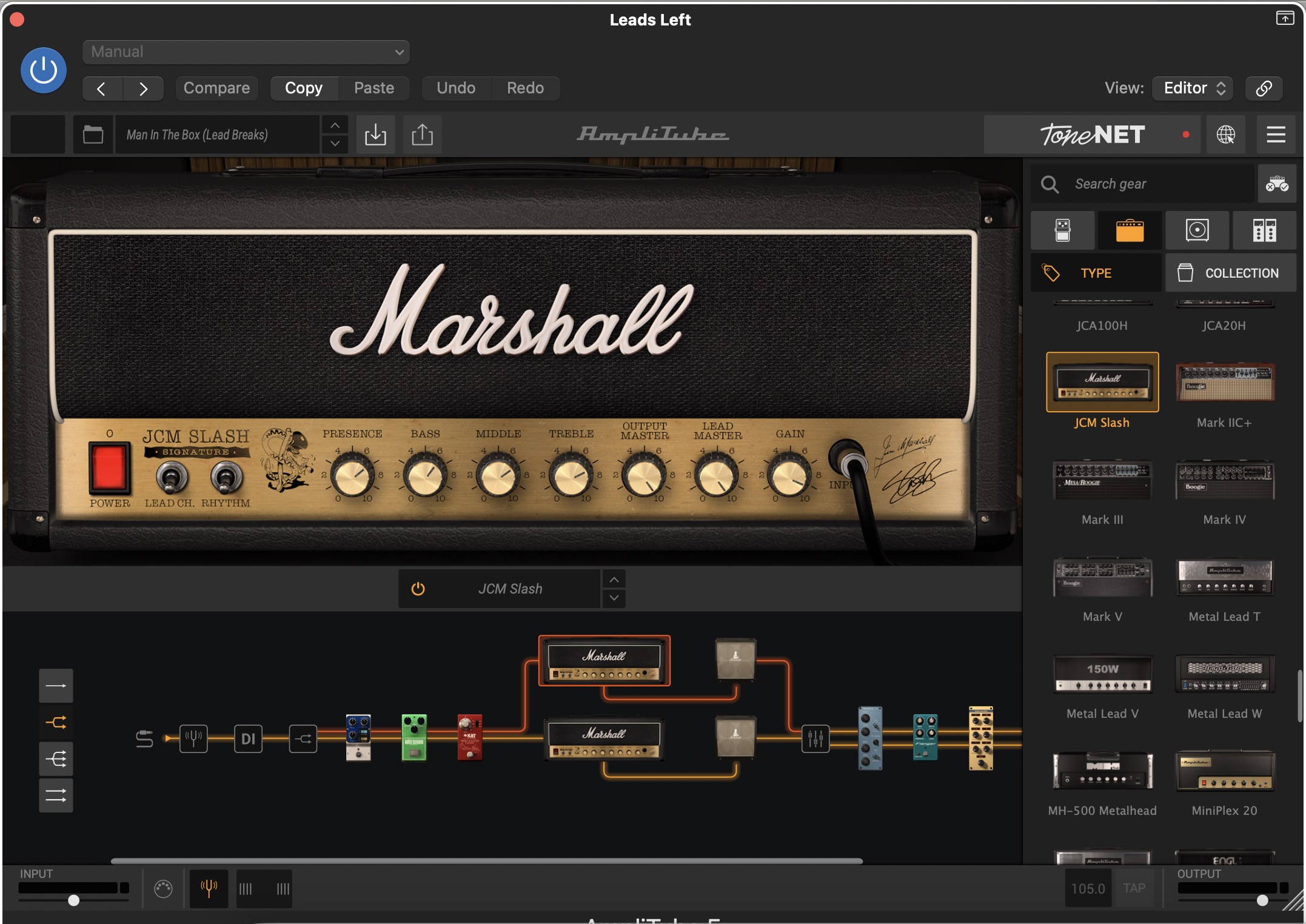Select the Metal Lead W amp thumbnail
Image resolution: width=1306 pixels, height=924 pixels.
[x=1225, y=674]
